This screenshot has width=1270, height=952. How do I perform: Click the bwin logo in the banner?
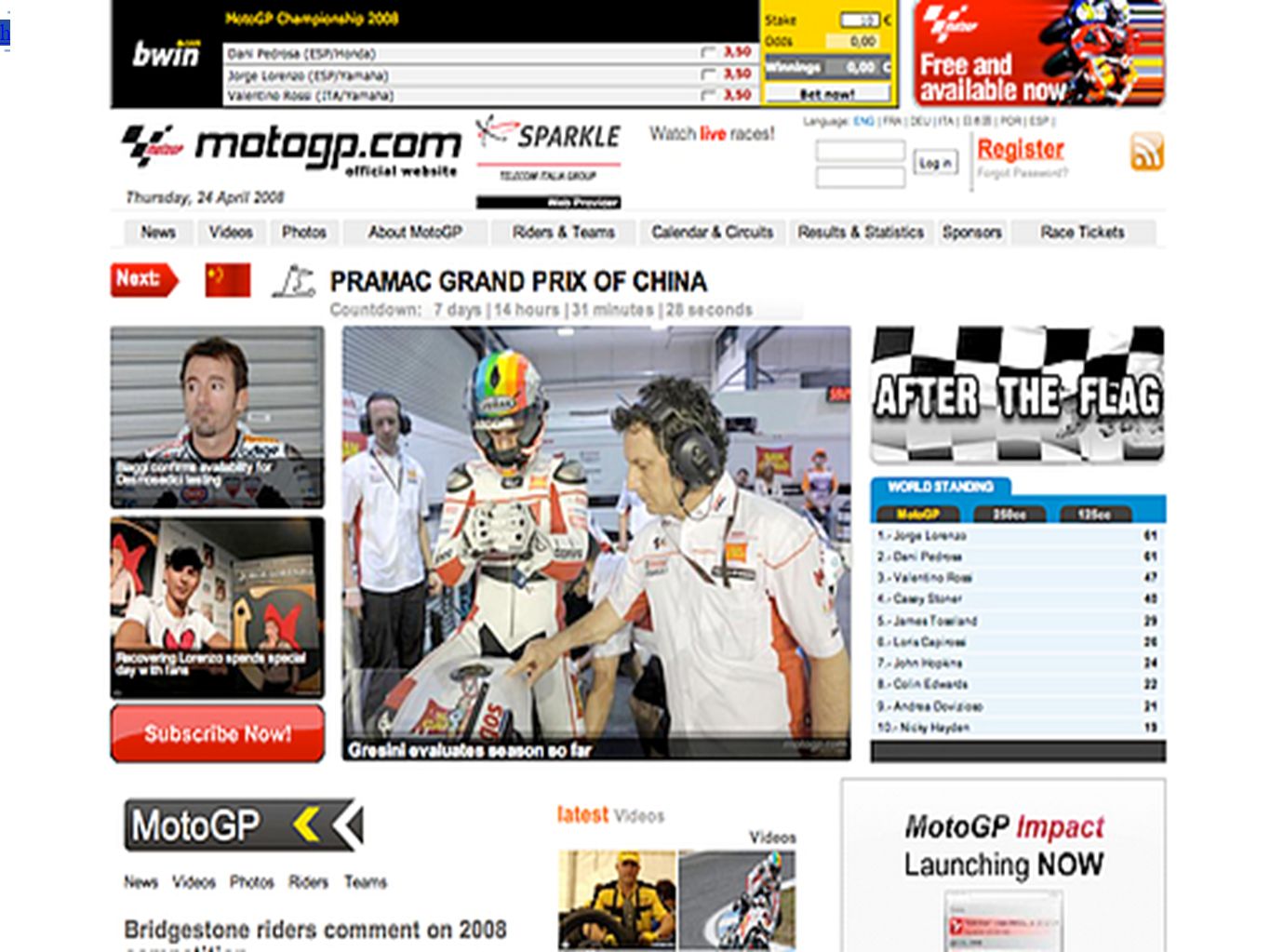click(166, 54)
